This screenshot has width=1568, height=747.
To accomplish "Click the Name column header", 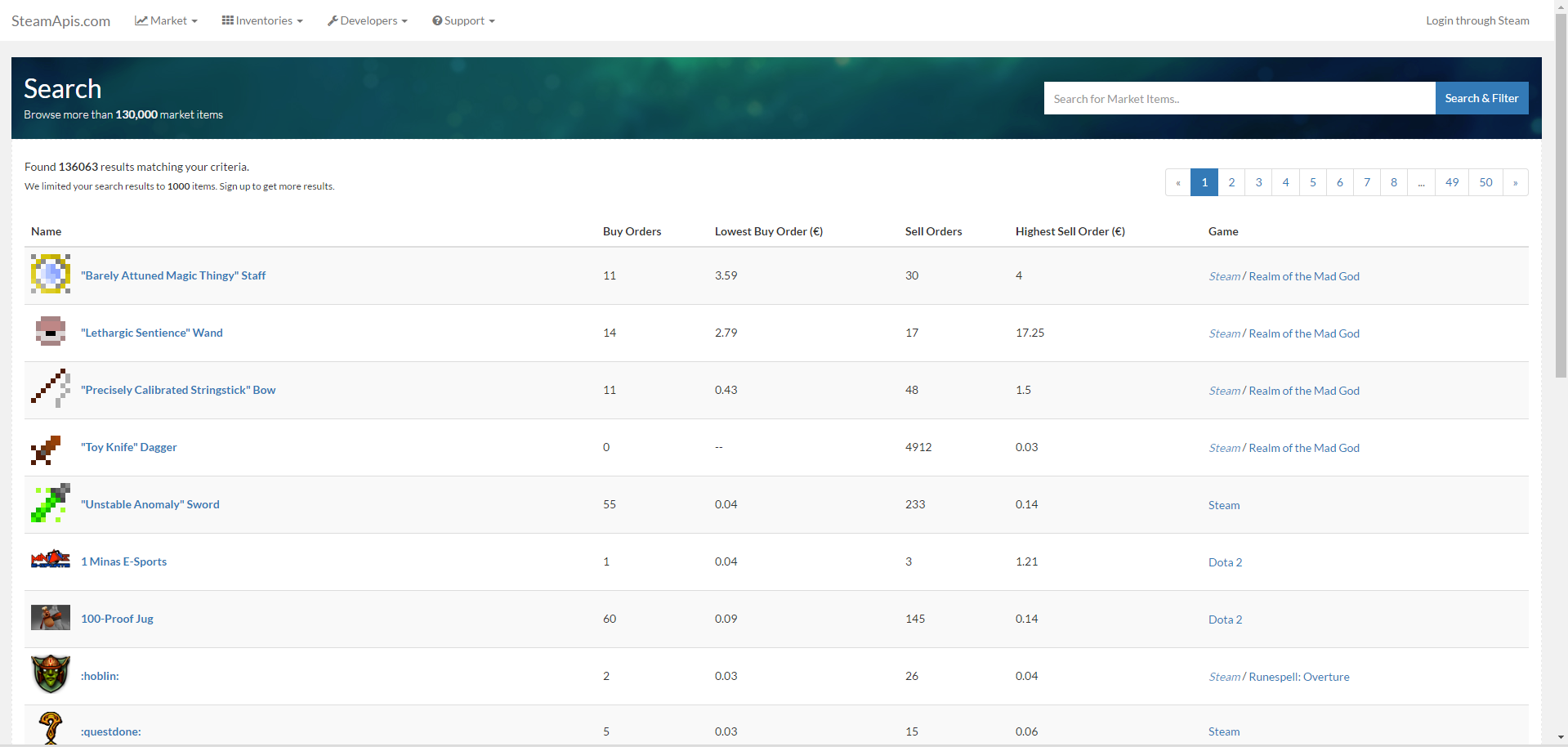I will [x=47, y=231].
